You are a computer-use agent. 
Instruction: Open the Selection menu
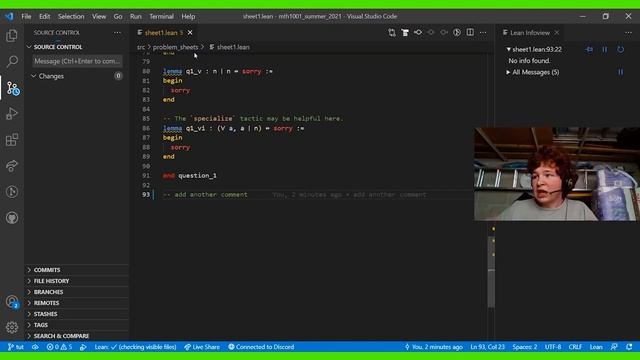click(71, 16)
